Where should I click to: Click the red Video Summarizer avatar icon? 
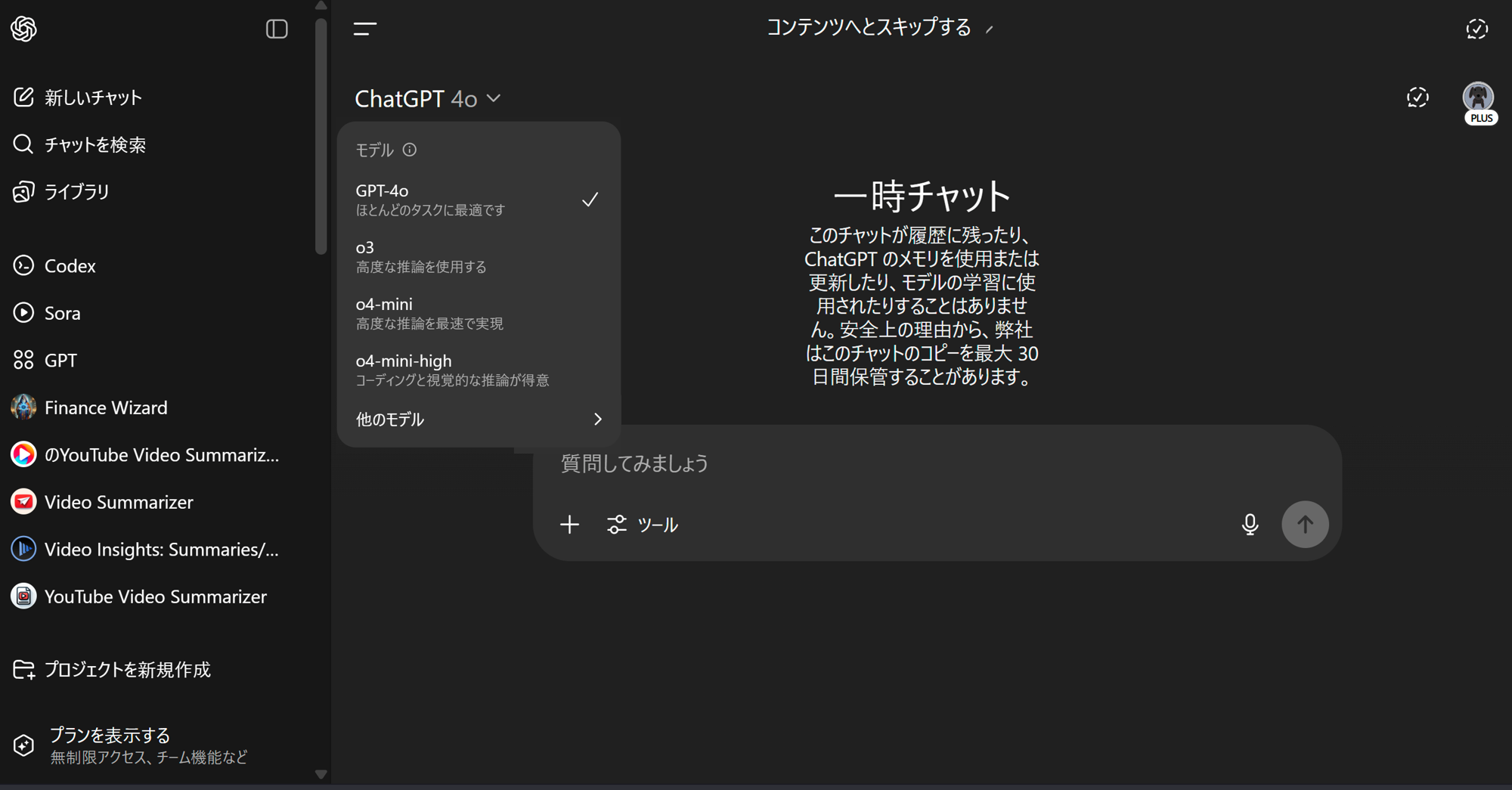[x=23, y=501]
